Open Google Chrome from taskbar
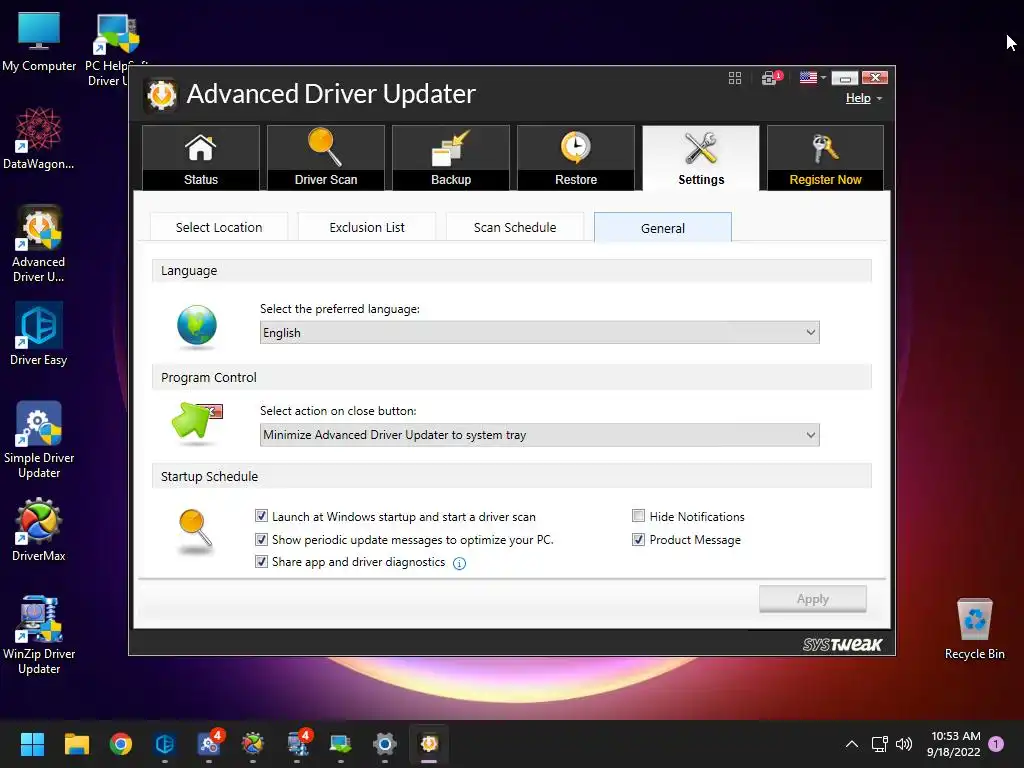The height and width of the screenshot is (768, 1024). click(120, 744)
